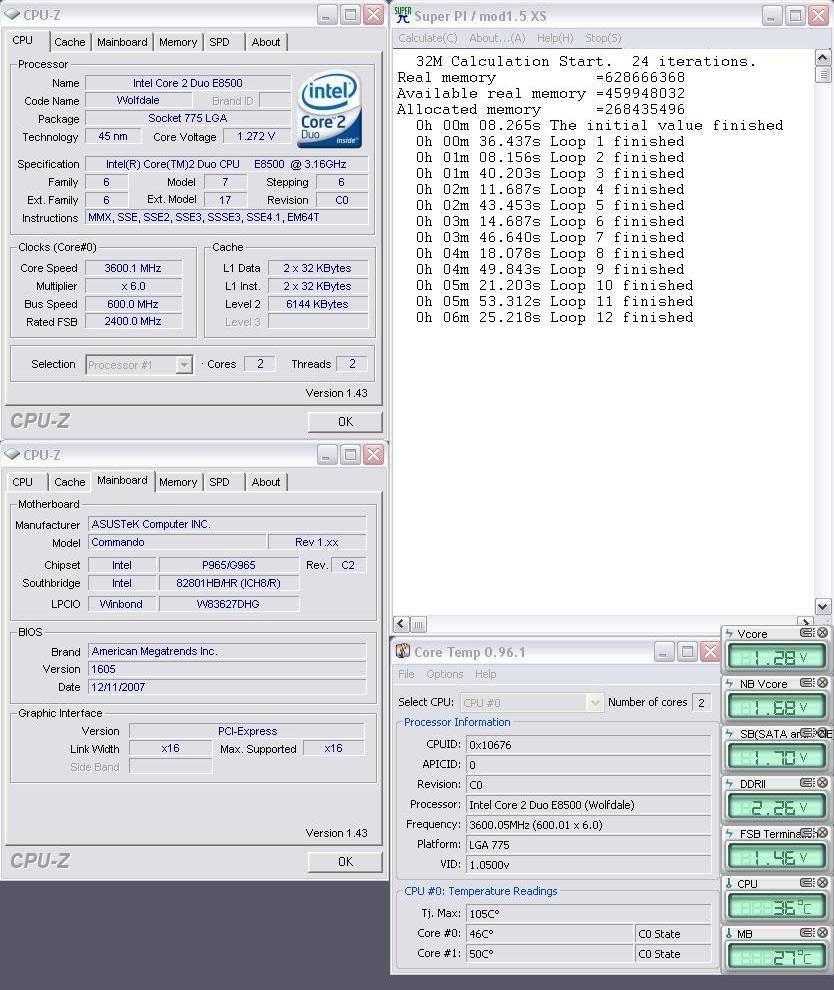Click the manufacturer 'ASUSTeK Computer INC.'
The height and width of the screenshot is (990, 834).
point(227,524)
